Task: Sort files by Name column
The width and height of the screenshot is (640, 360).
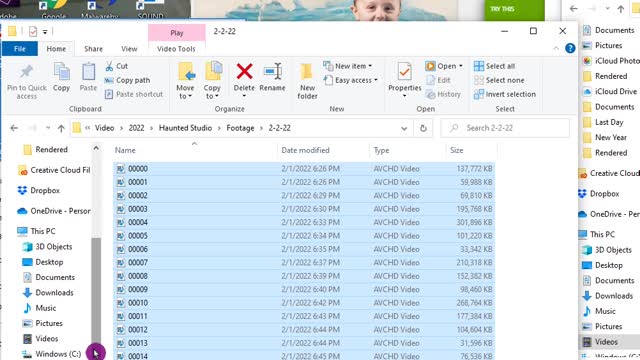Action: point(195,150)
